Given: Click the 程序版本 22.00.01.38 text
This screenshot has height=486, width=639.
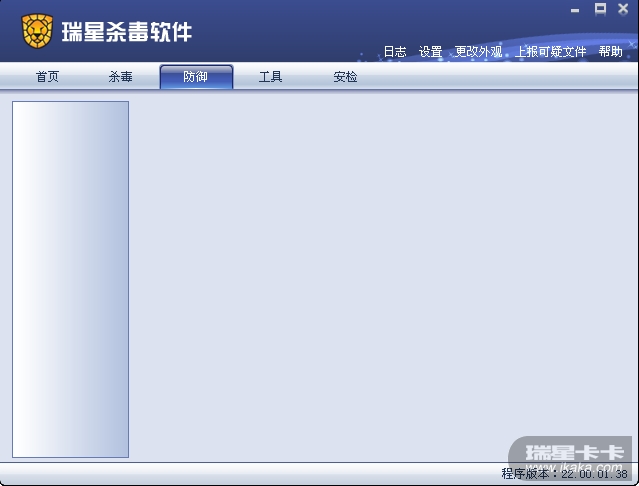Looking at the screenshot, I should click(564, 474).
